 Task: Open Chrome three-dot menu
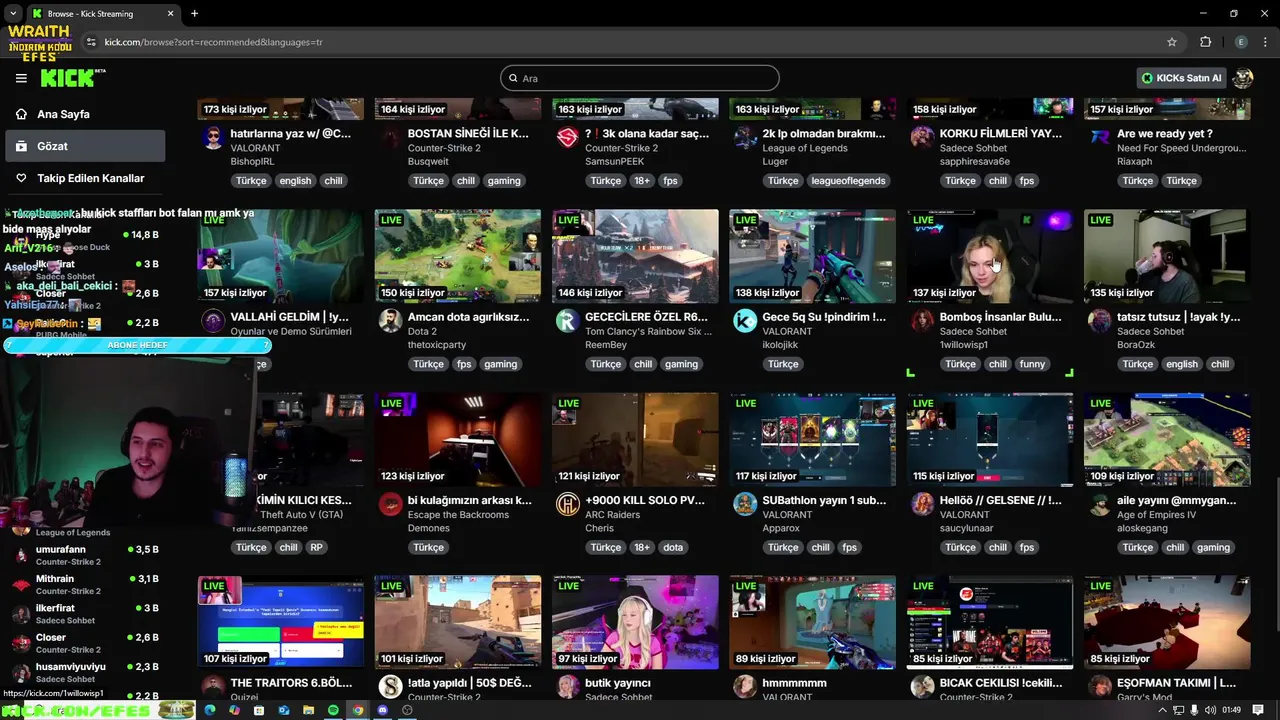1265,42
